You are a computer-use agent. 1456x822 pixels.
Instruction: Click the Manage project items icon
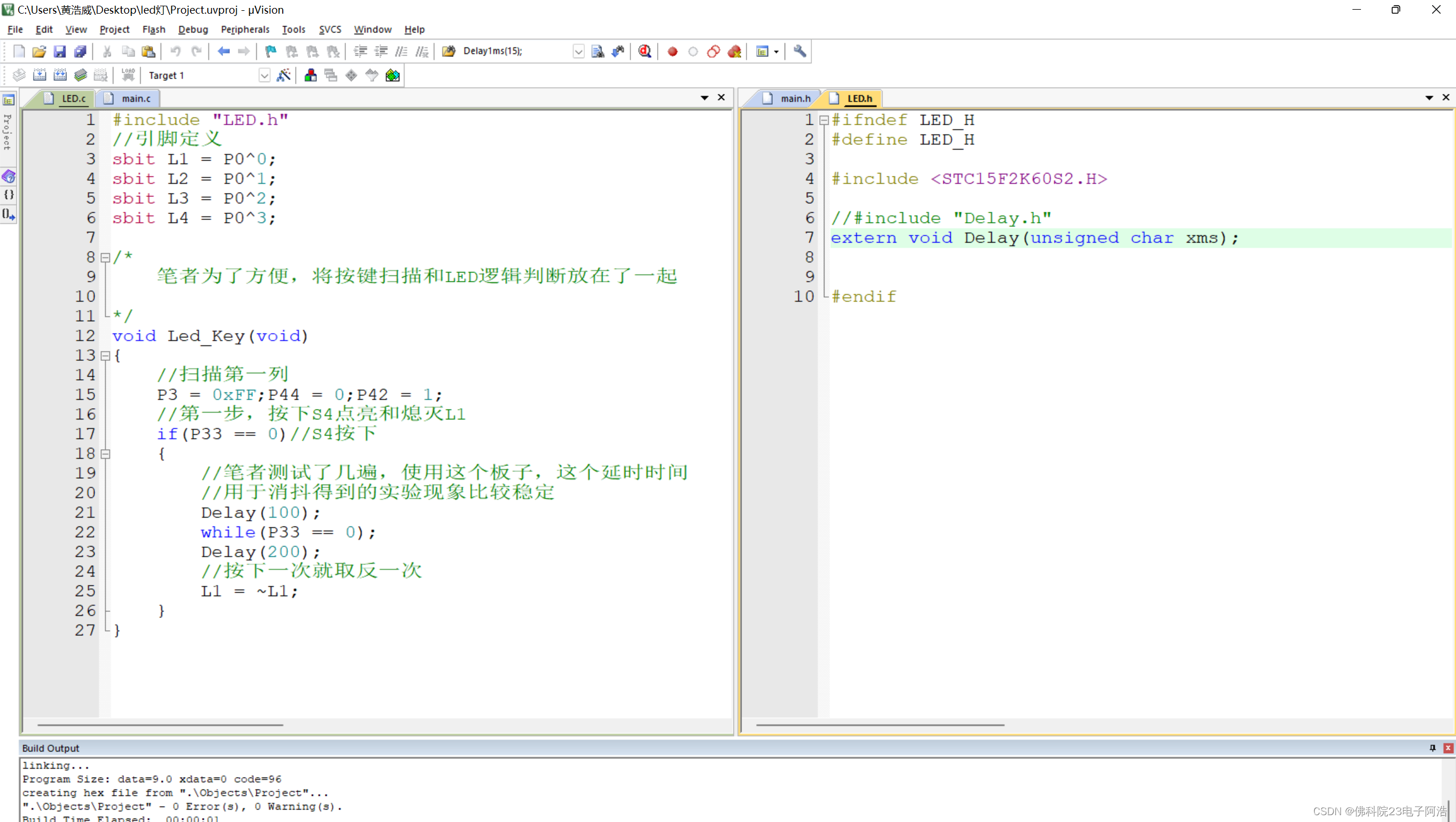(x=310, y=75)
